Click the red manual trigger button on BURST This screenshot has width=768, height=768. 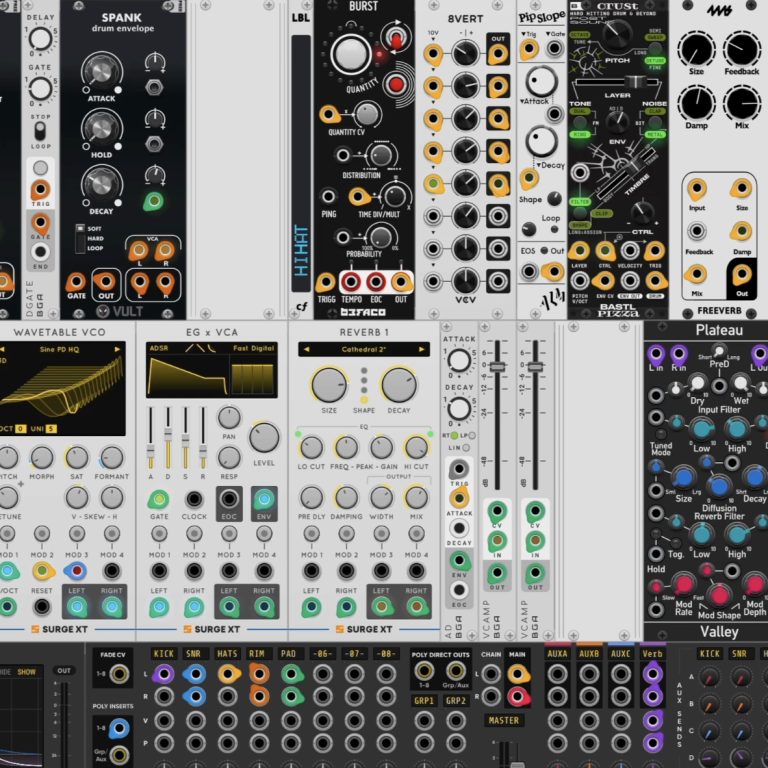click(x=396, y=85)
